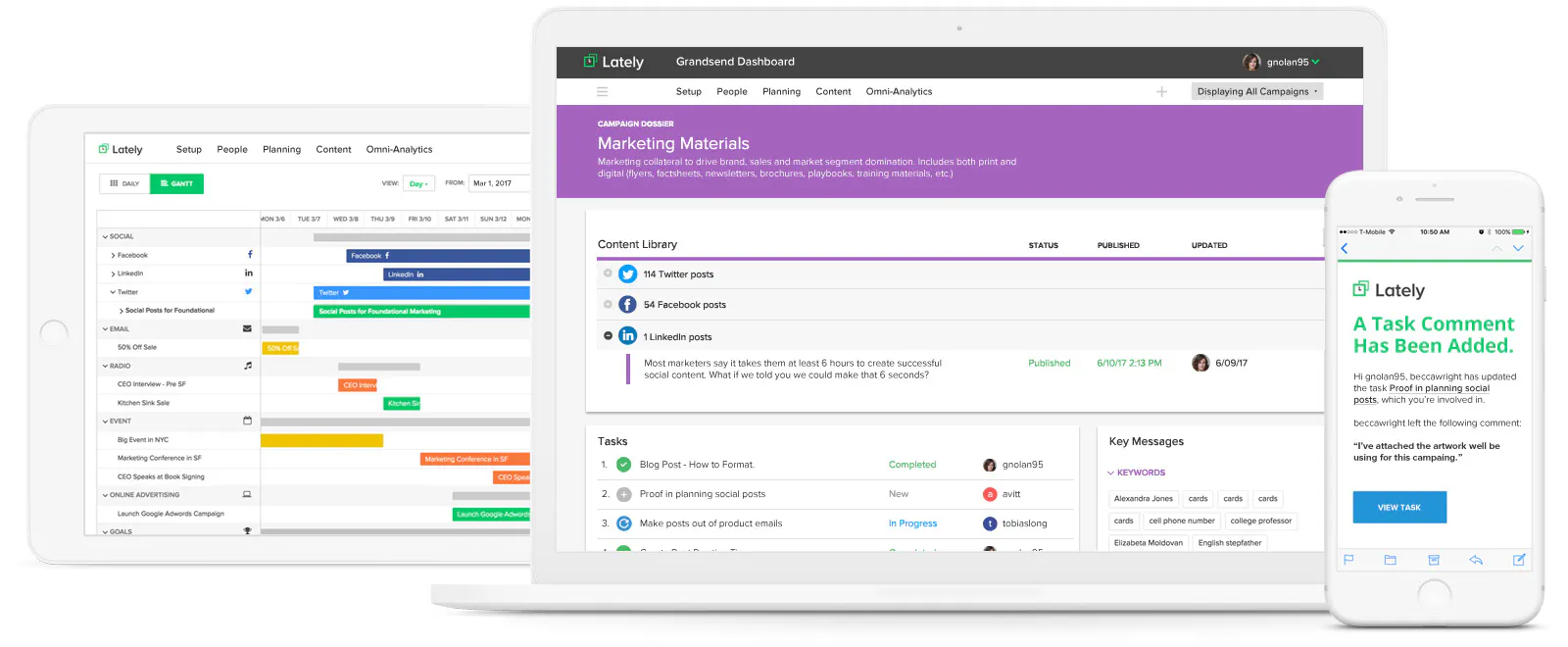The width and height of the screenshot is (1568, 647).
Task: Click the gnolan95 profile avatar in the header
Action: (x=1251, y=62)
